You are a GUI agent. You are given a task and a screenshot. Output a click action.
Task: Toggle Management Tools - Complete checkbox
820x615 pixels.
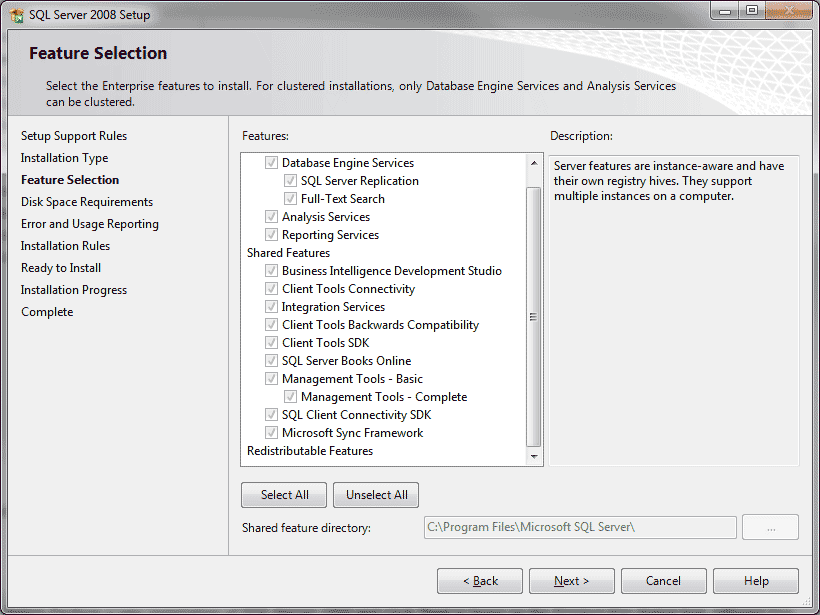tap(290, 397)
